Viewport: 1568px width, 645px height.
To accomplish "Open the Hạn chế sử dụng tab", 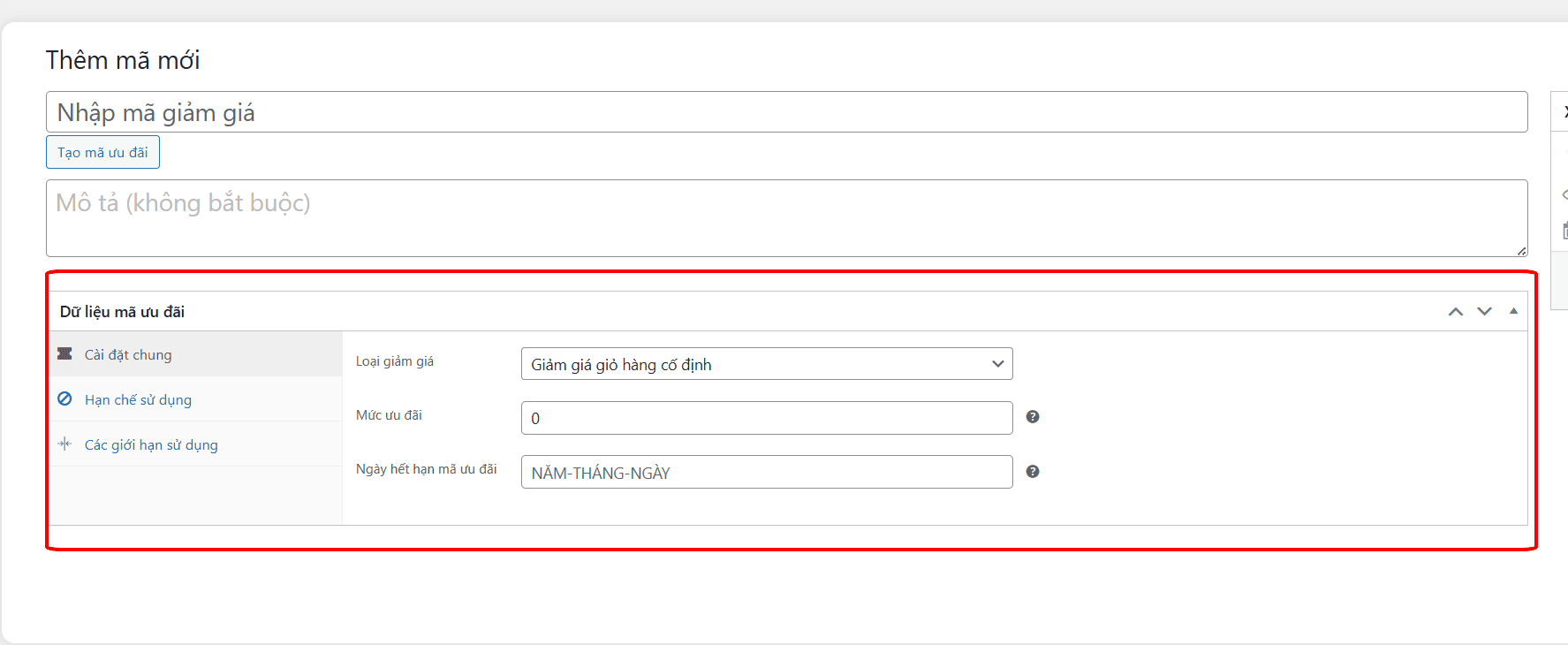I will [138, 400].
